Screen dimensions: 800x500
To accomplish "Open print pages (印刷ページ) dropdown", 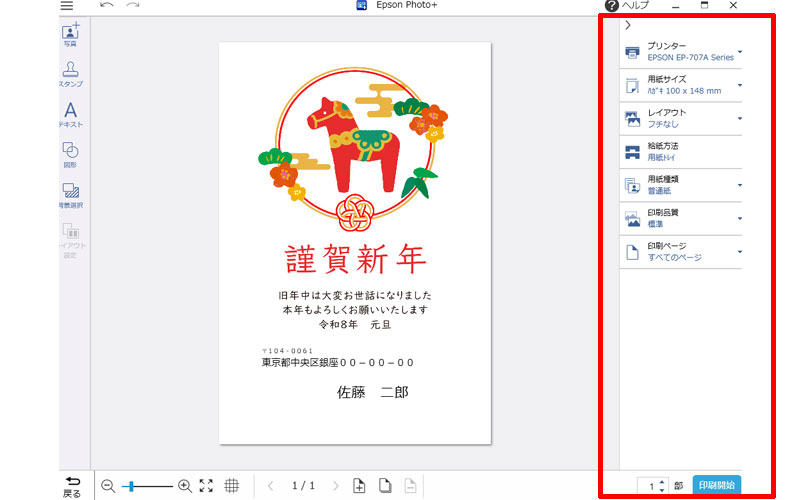I will pyautogui.click(x=681, y=252).
